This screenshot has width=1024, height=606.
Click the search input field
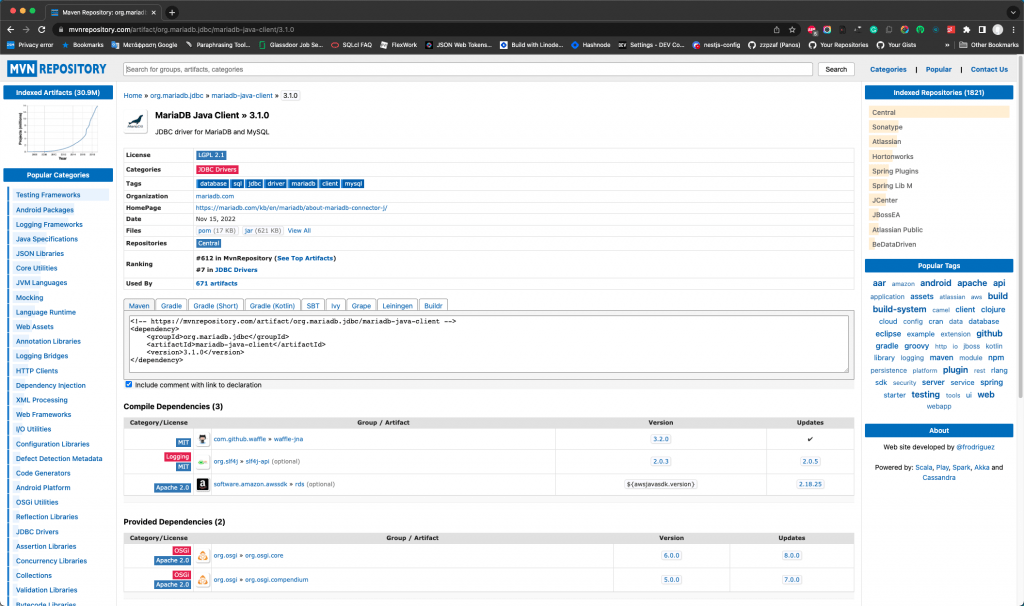pos(468,69)
